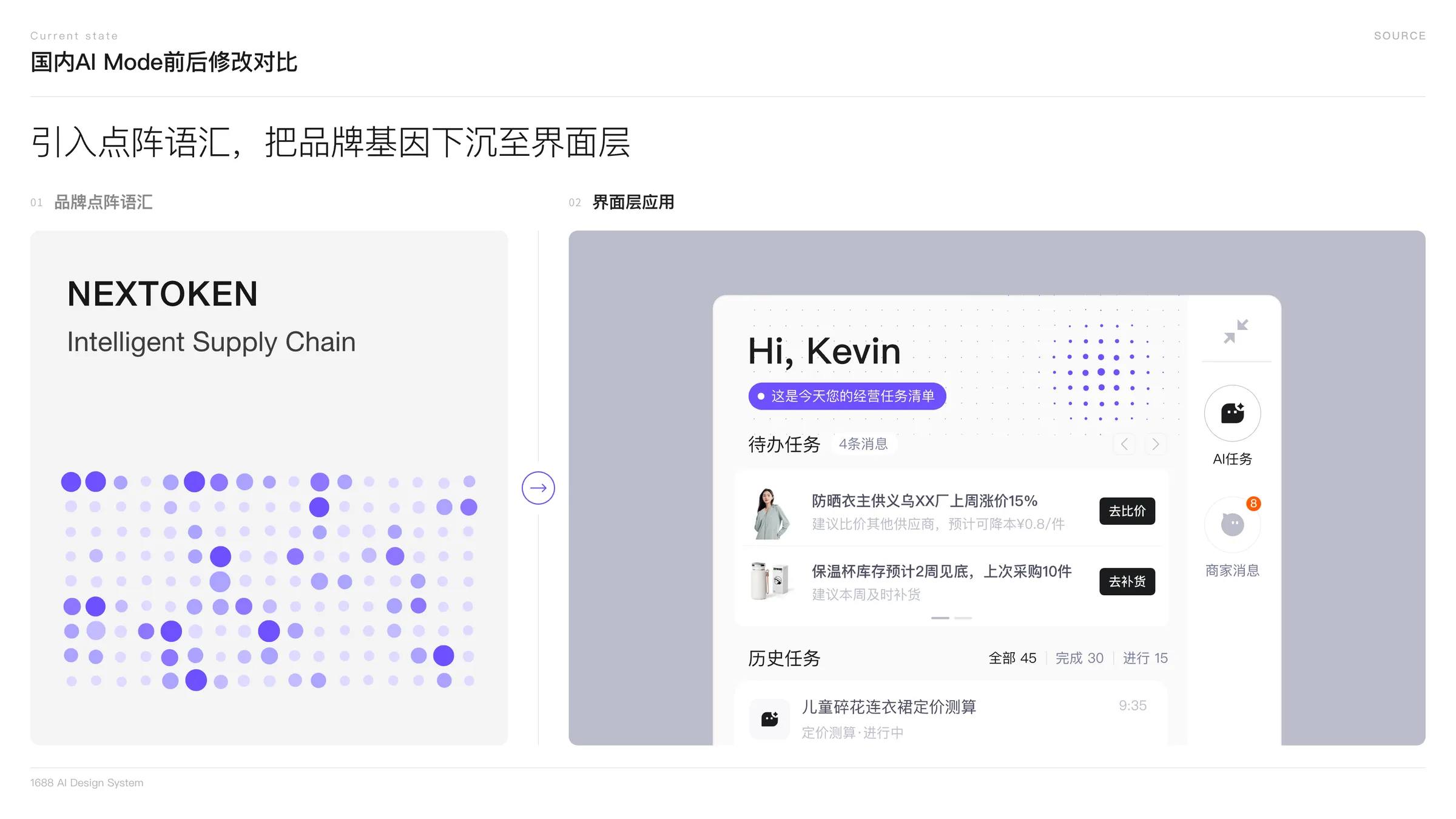Click the 待办任务 heading
Image resolution: width=1456 pixels, height=819 pixels.
pyautogui.click(x=784, y=444)
